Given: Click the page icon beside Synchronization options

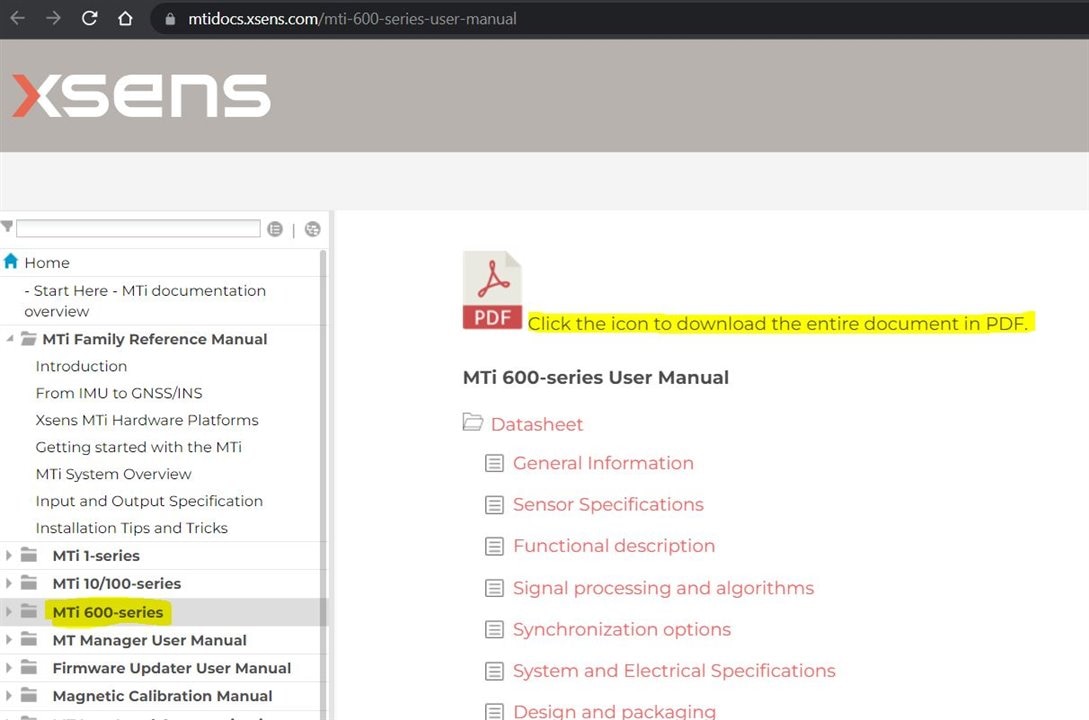Looking at the screenshot, I should click(494, 630).
